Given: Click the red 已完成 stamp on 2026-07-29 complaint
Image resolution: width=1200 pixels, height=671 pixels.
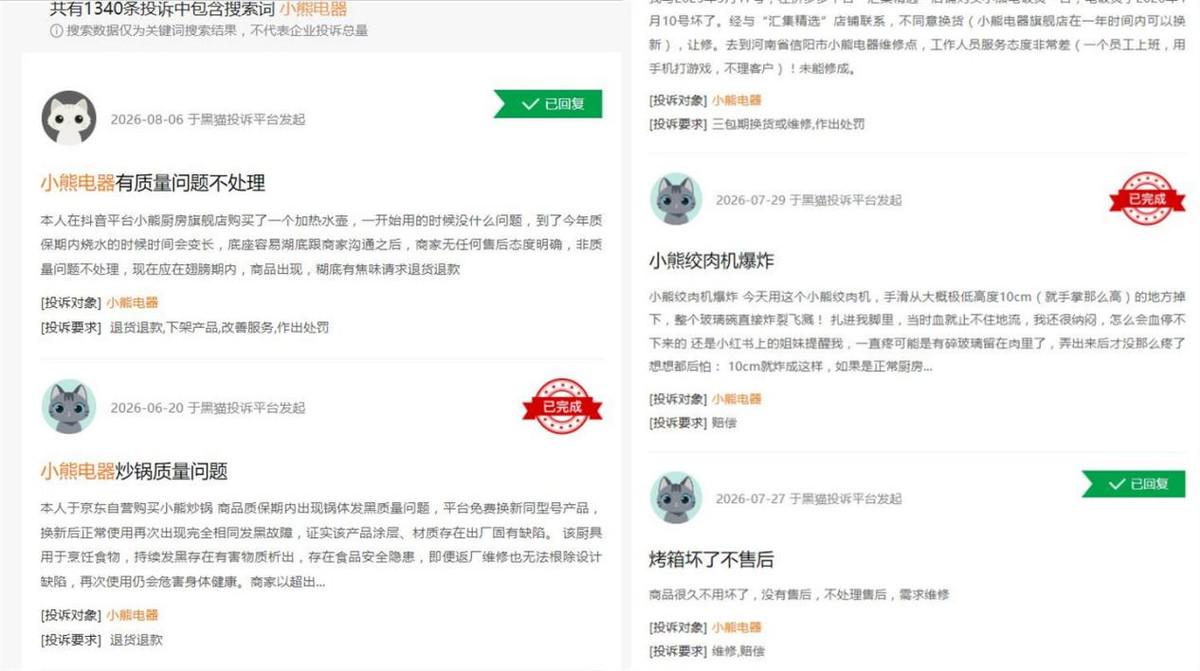Looking at the screenshot, I should (1147, 199).
